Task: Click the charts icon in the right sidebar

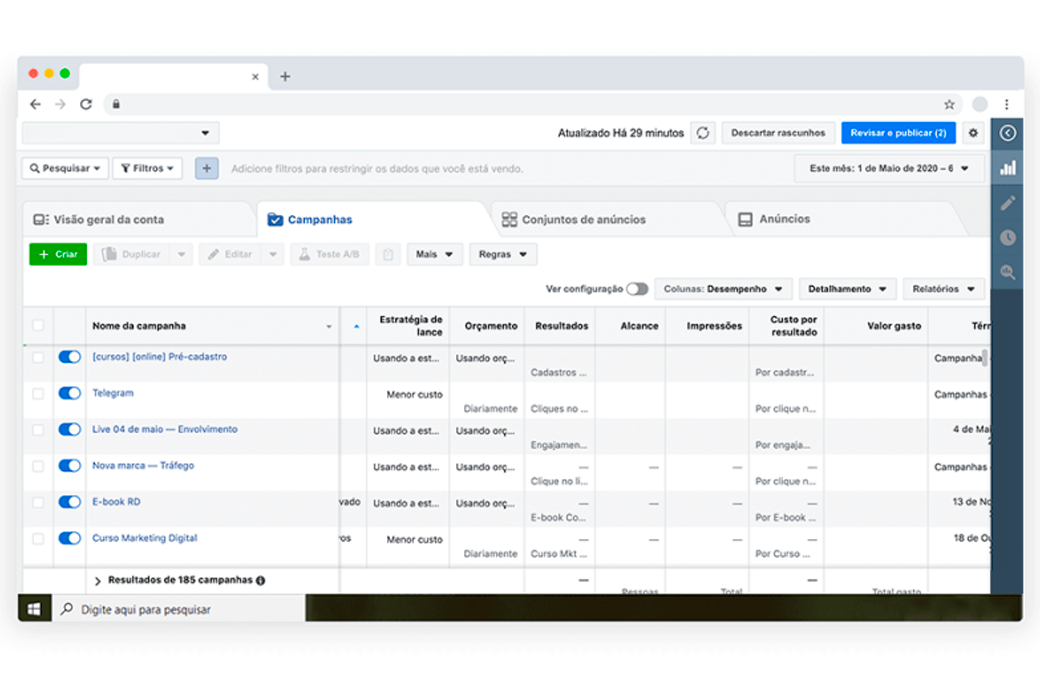Action: (1008, 168)
